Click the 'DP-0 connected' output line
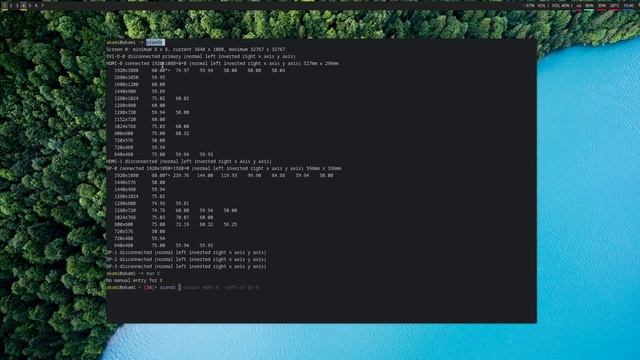 [224, 168]
